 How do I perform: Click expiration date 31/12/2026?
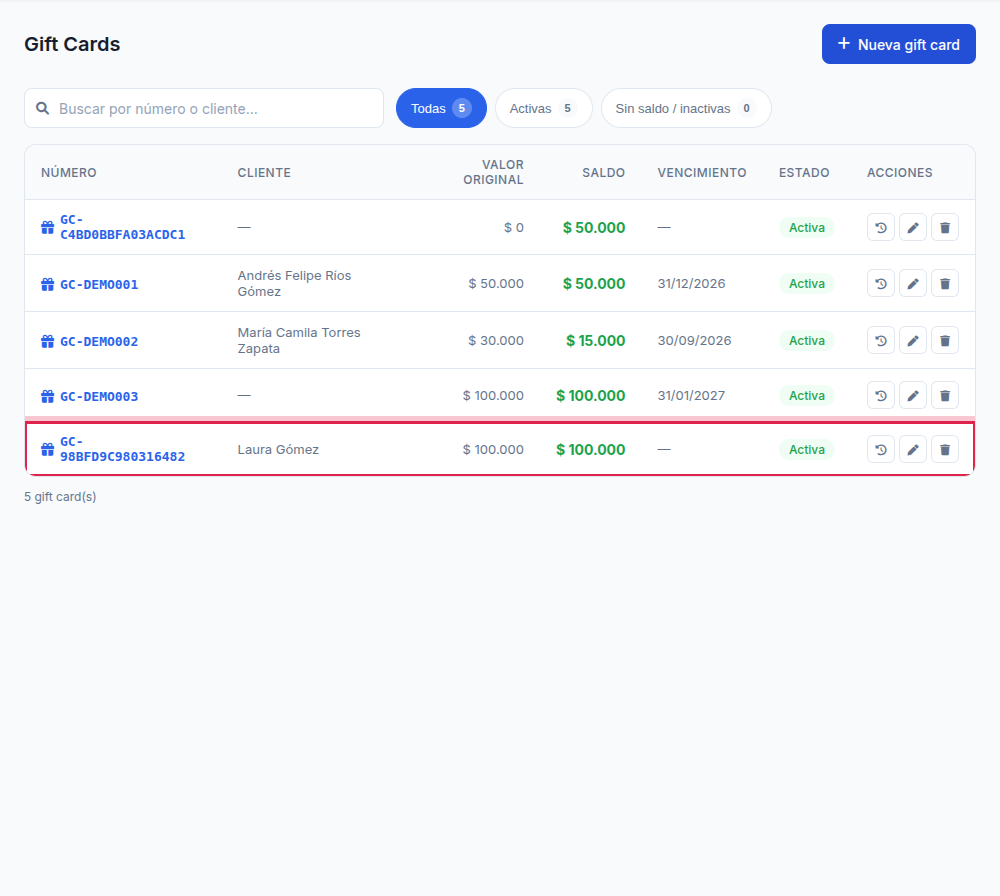[691, 284]
